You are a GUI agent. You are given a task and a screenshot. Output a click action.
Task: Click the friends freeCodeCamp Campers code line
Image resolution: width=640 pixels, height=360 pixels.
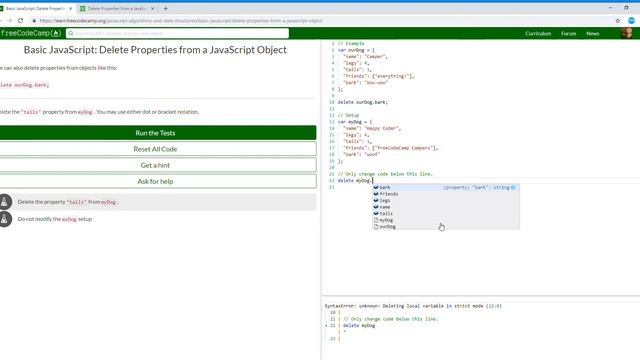[x=390, y=148]
